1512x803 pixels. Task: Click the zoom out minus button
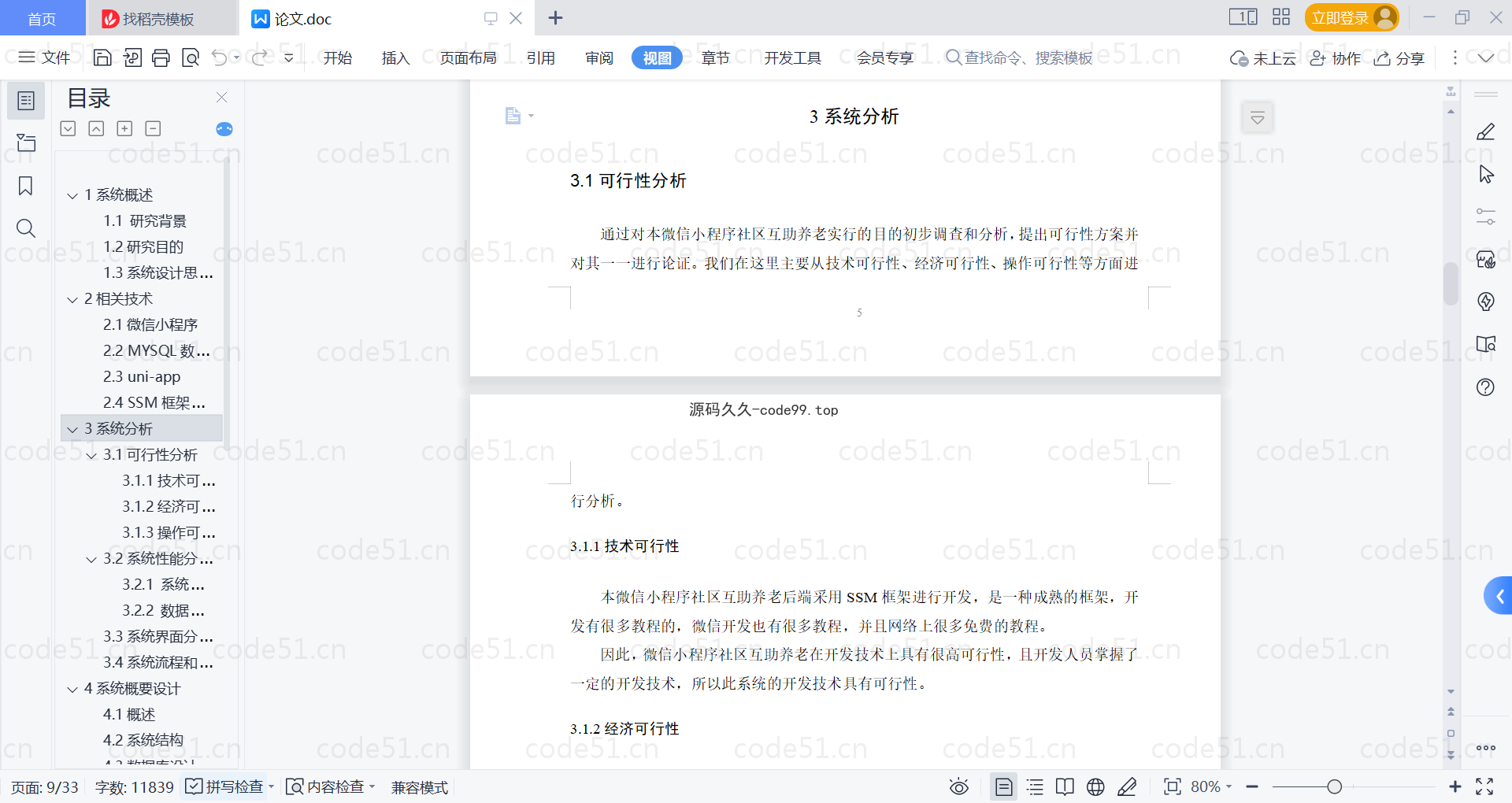1252,786
